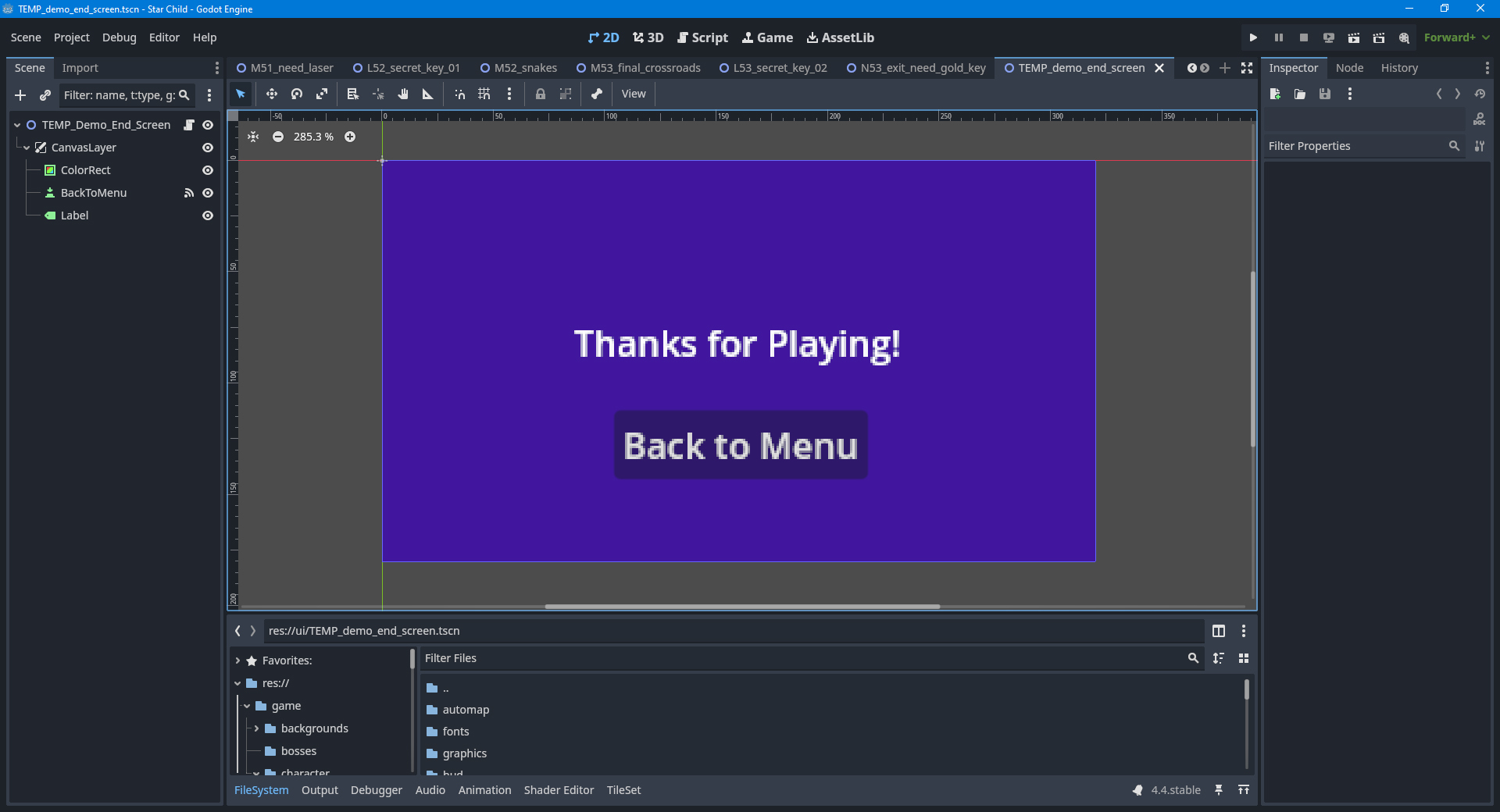The height and width of the screenshot is (812, 1500).
Task: Open the AssetLib workspace
Action: click(841, 37)
